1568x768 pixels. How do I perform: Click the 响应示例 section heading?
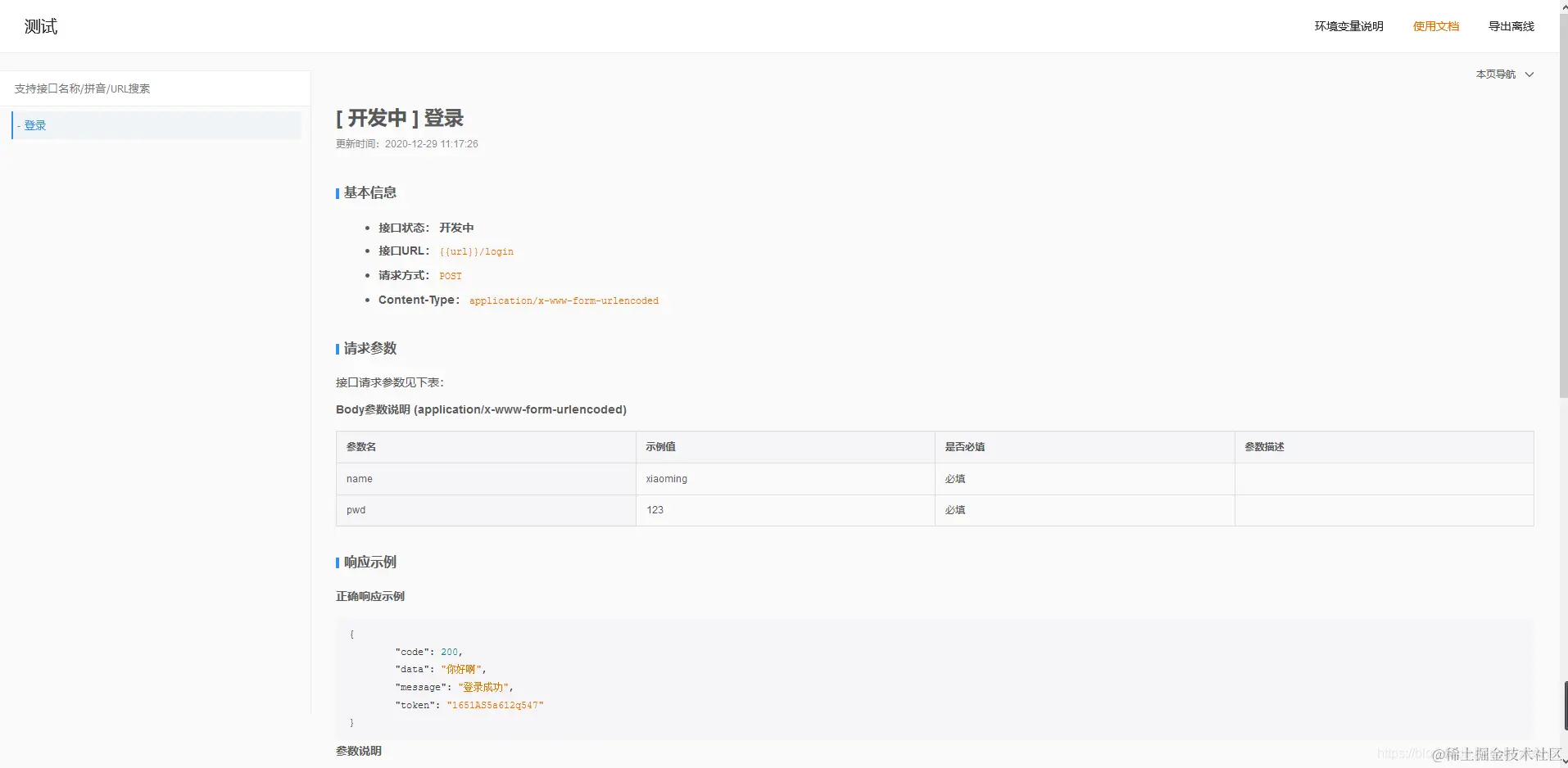[369, 562]
